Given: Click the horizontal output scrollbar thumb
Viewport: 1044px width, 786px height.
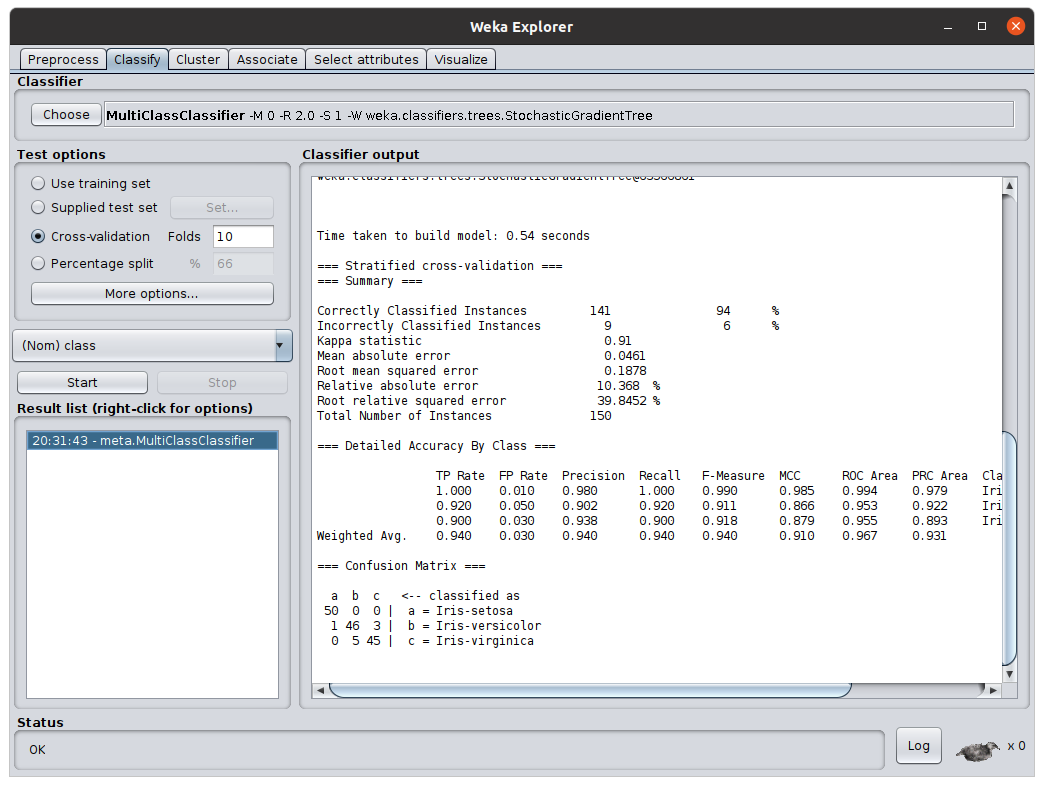Looking at the screenshot, I should 590,690.
